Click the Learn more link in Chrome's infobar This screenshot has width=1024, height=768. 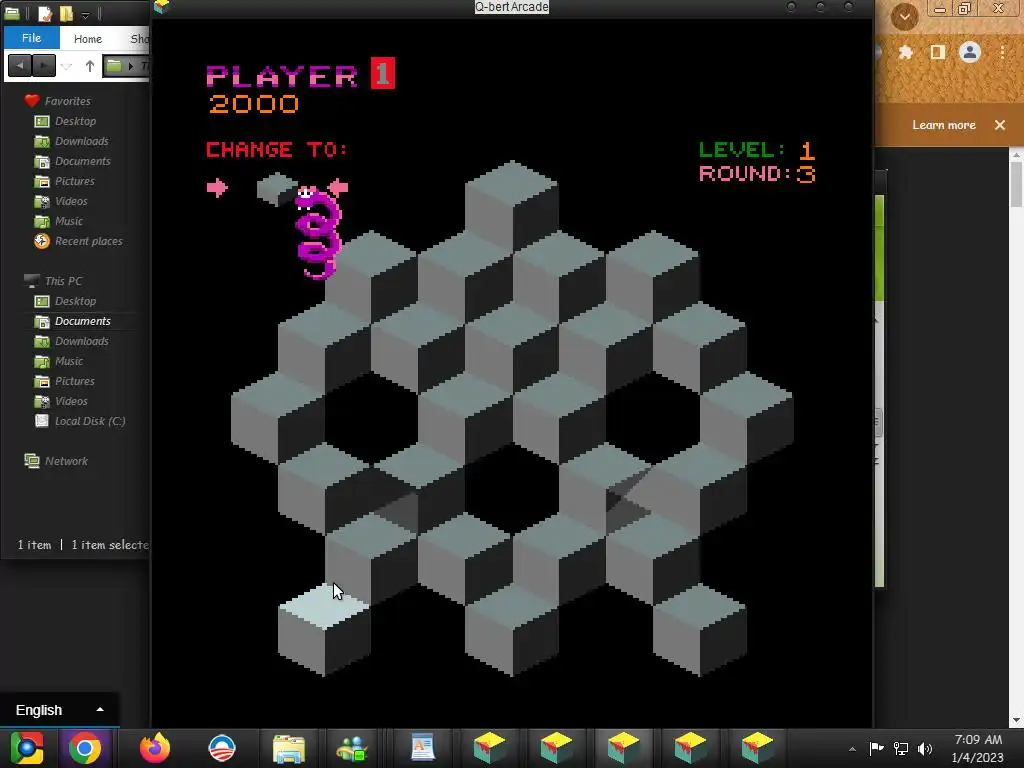[944, 125]
